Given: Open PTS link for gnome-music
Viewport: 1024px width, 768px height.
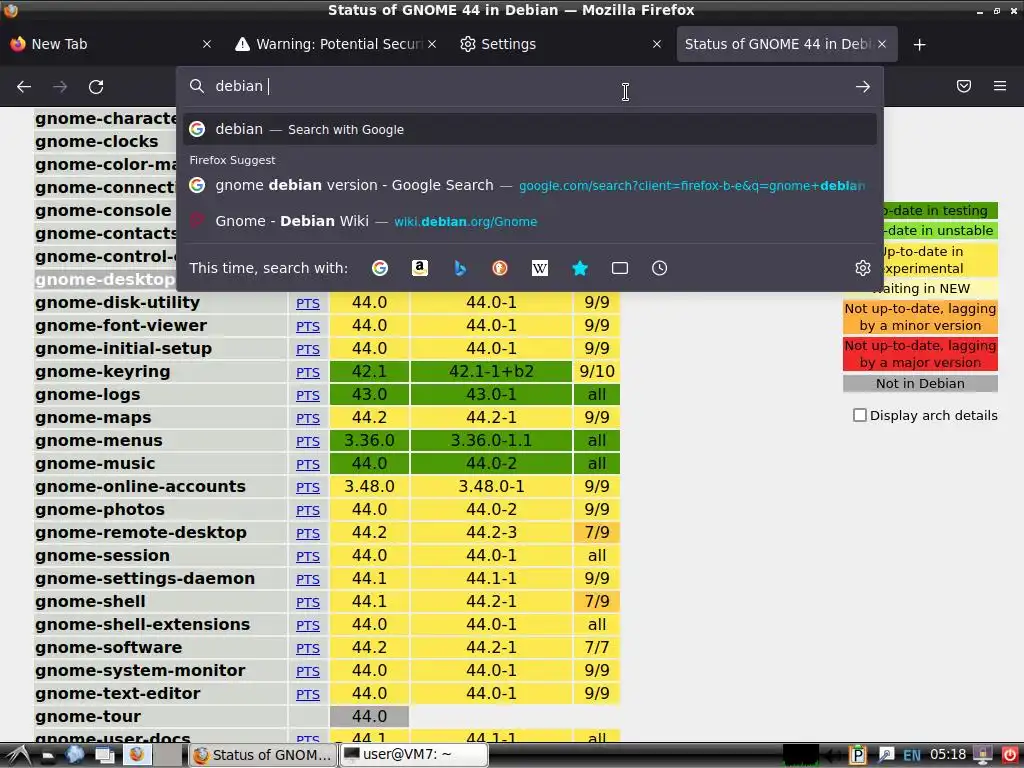Looking at the screenshot, I should coord(308,464).
